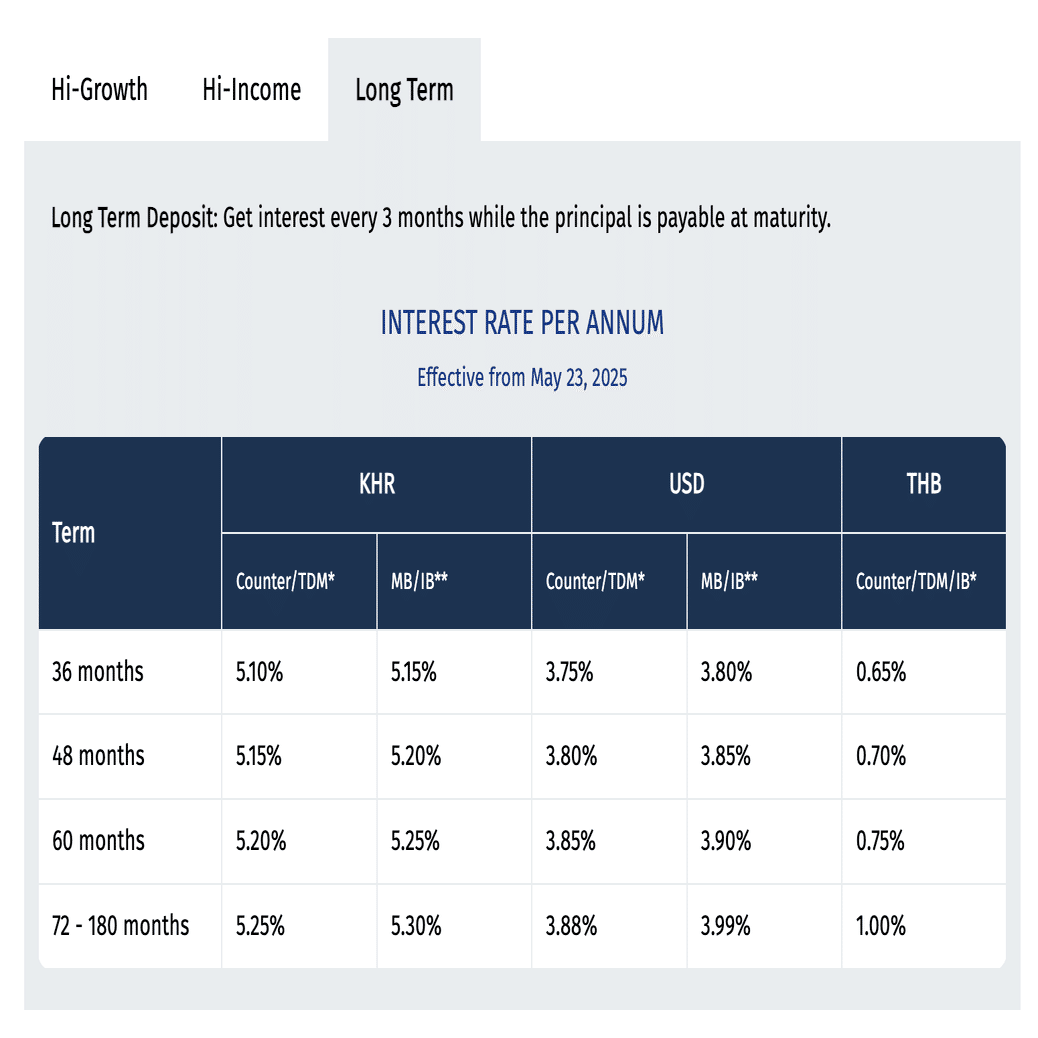The image size is (1038, 1038).
Task: Click the 1.00% THB rate cell
Action: tap(881, 926)
